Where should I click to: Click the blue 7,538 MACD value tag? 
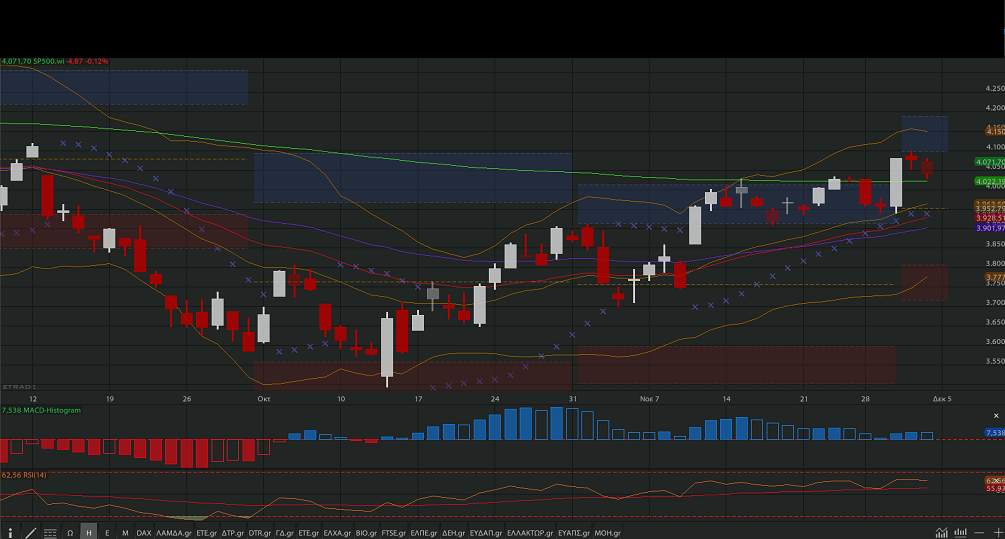click(x=995, y=433)
